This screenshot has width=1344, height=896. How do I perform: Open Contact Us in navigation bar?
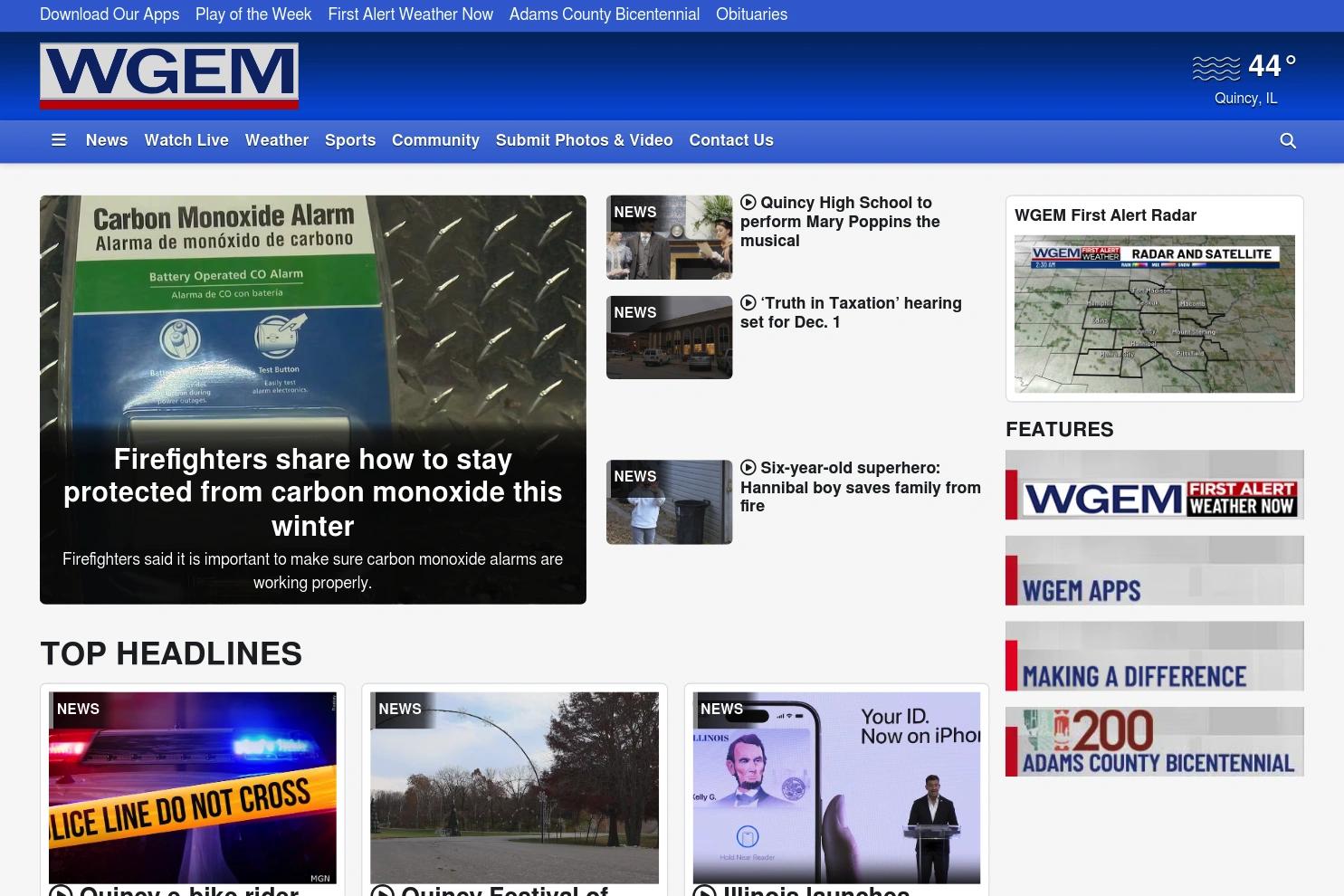731,140
